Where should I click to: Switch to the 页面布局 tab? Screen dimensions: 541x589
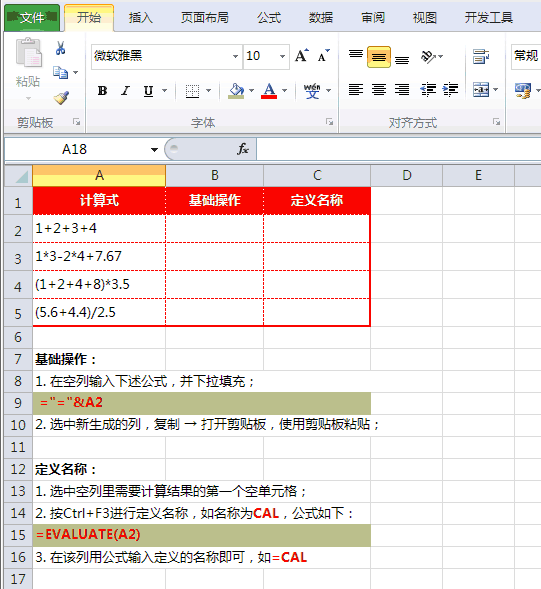coord(205,17)
